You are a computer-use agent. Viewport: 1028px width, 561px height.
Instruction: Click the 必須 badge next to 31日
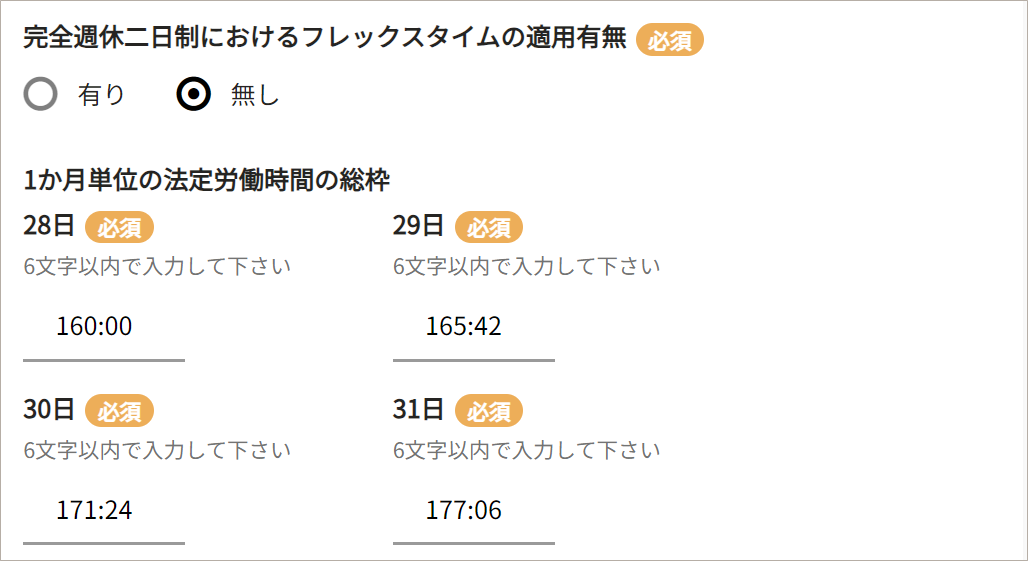(489, 410)
